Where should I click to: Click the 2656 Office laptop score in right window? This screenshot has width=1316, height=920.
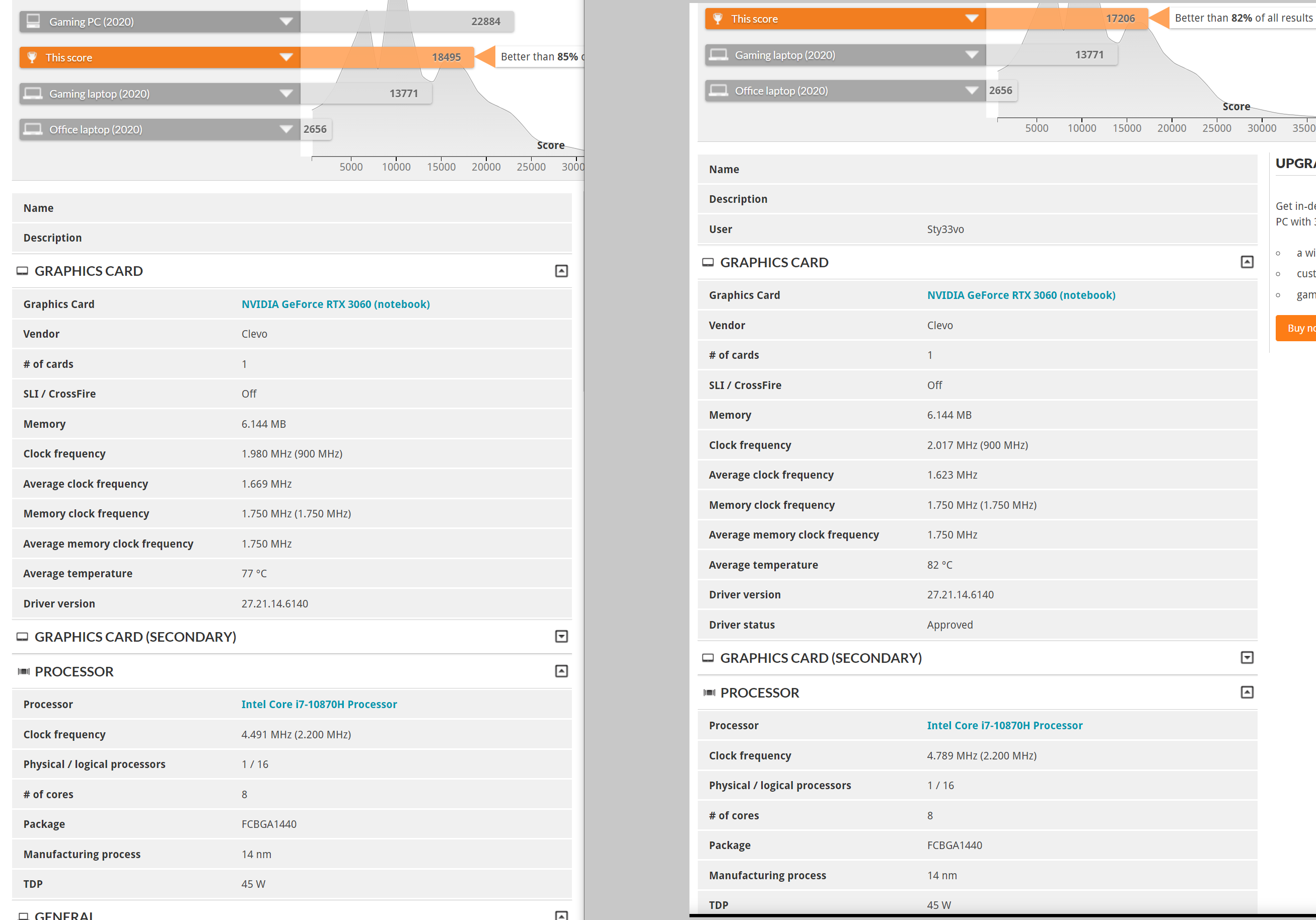(x=1001, y=90)
